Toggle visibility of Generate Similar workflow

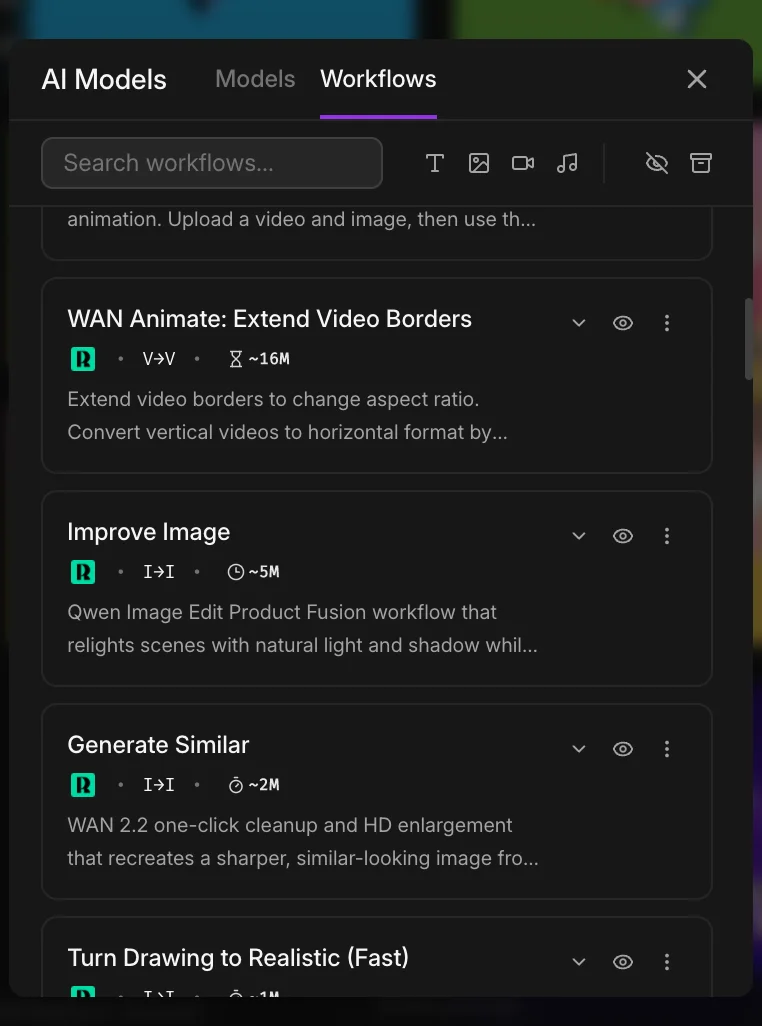tap(623, 749)
